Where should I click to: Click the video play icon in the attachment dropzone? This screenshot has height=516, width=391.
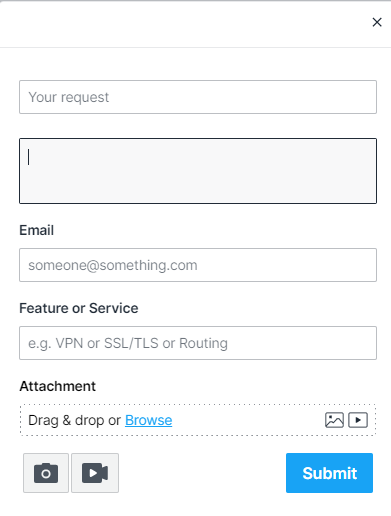(358, 420)
